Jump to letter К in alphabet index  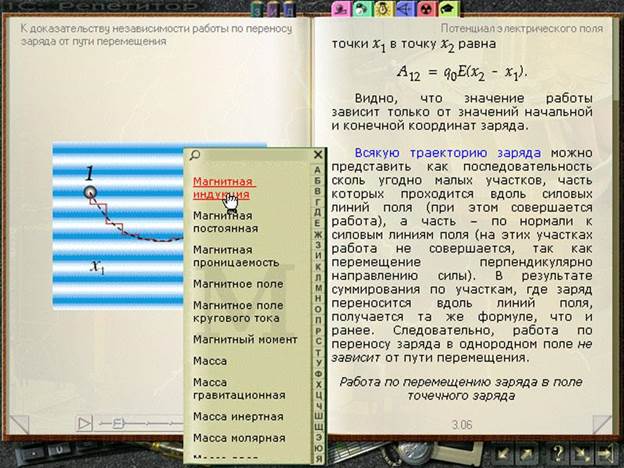pyautogui.click(x=318, y=267)
